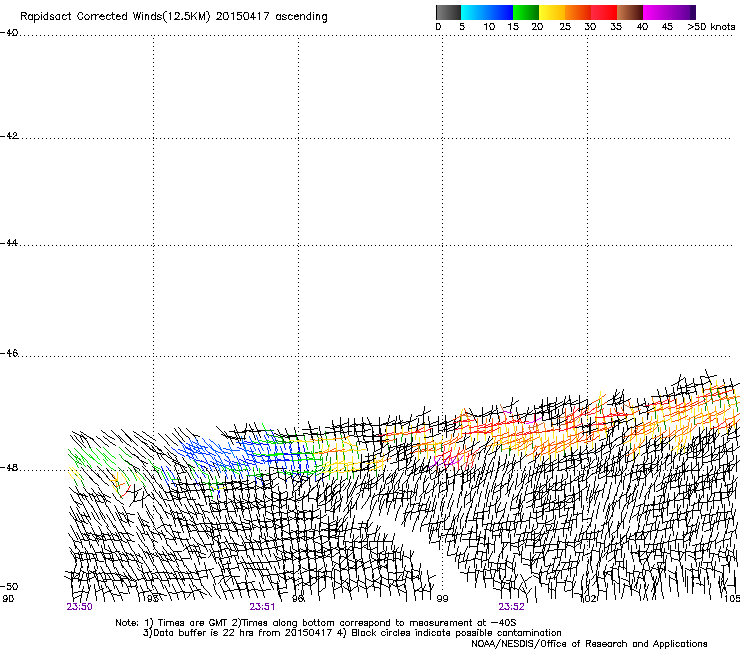Click the 'Rapidscat Corrected Winds(12.5KM)' title
Screen dimensions: 740x650
(115, 17)
